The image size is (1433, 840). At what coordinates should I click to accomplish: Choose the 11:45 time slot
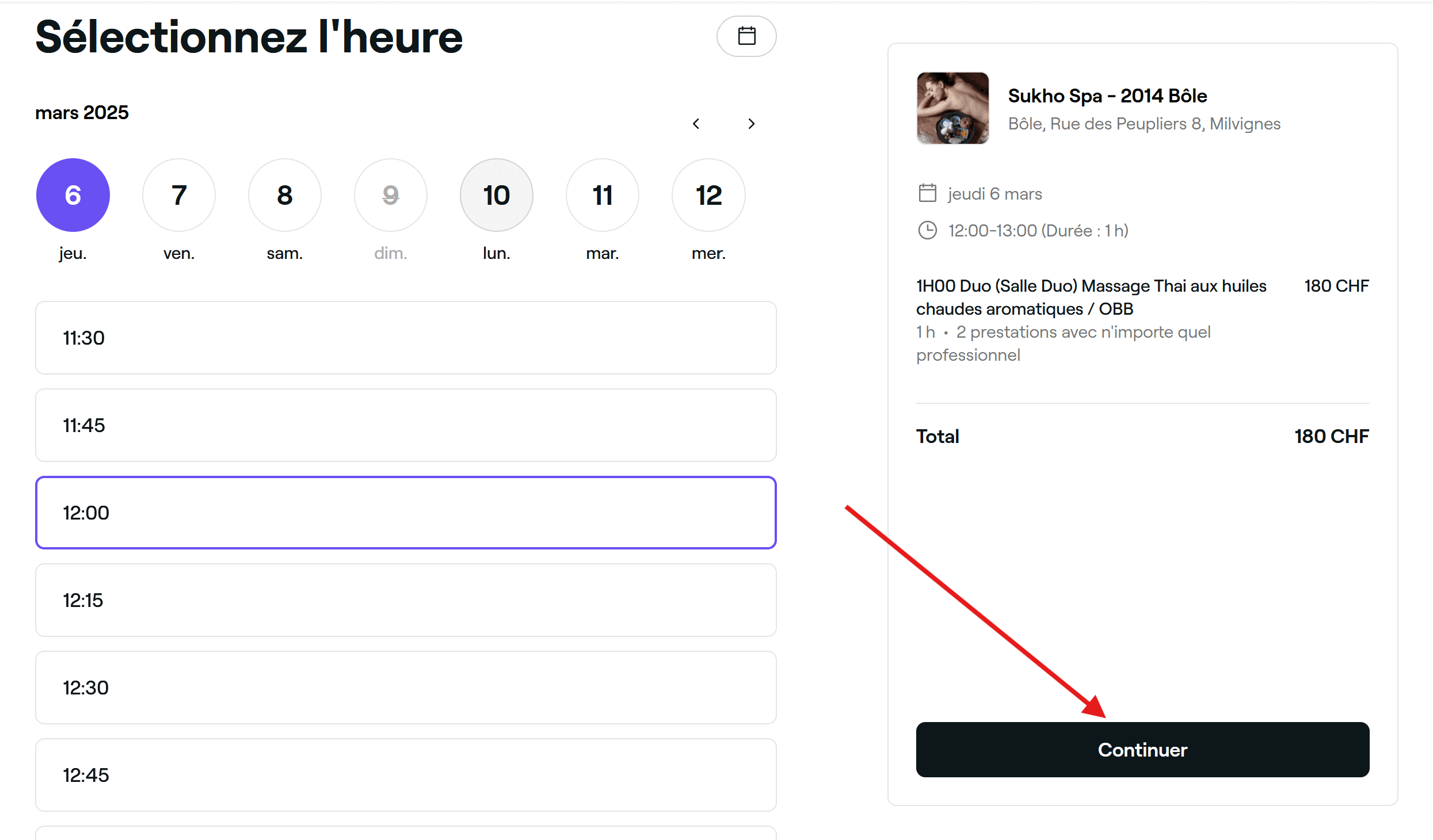[406, 425]
